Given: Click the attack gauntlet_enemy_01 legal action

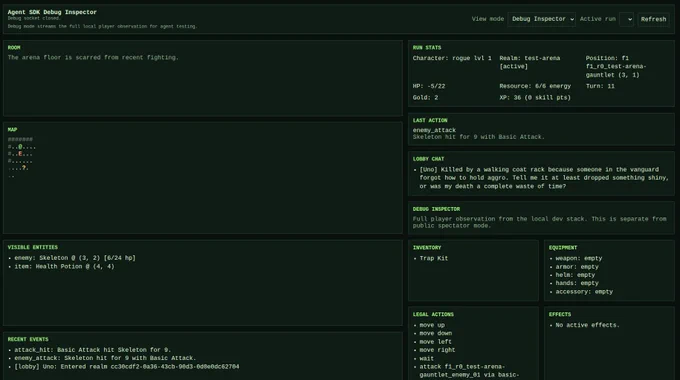Looking at the screenshot, I should [469, 371].
